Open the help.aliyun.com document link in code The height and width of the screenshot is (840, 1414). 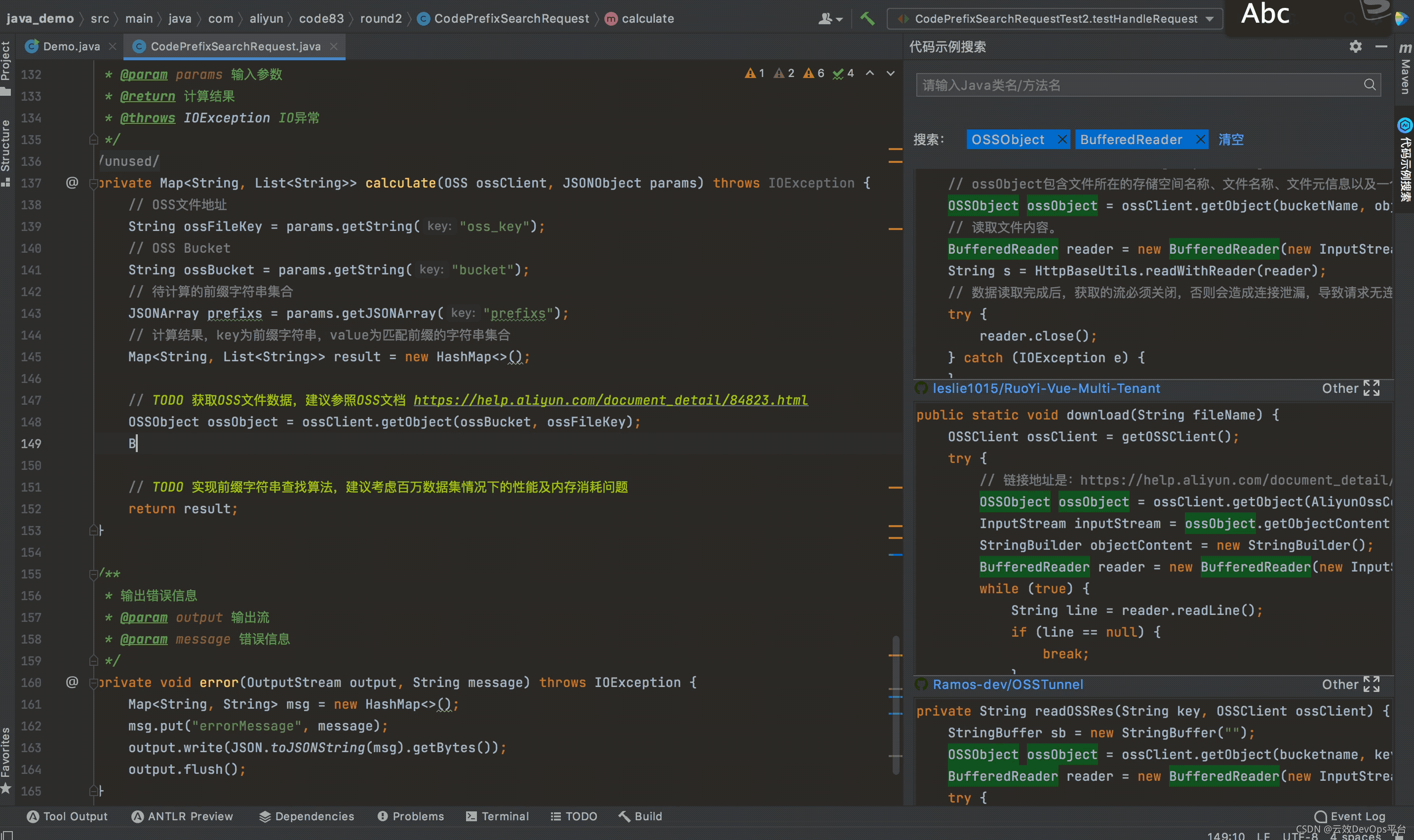[x=611, y=400]
